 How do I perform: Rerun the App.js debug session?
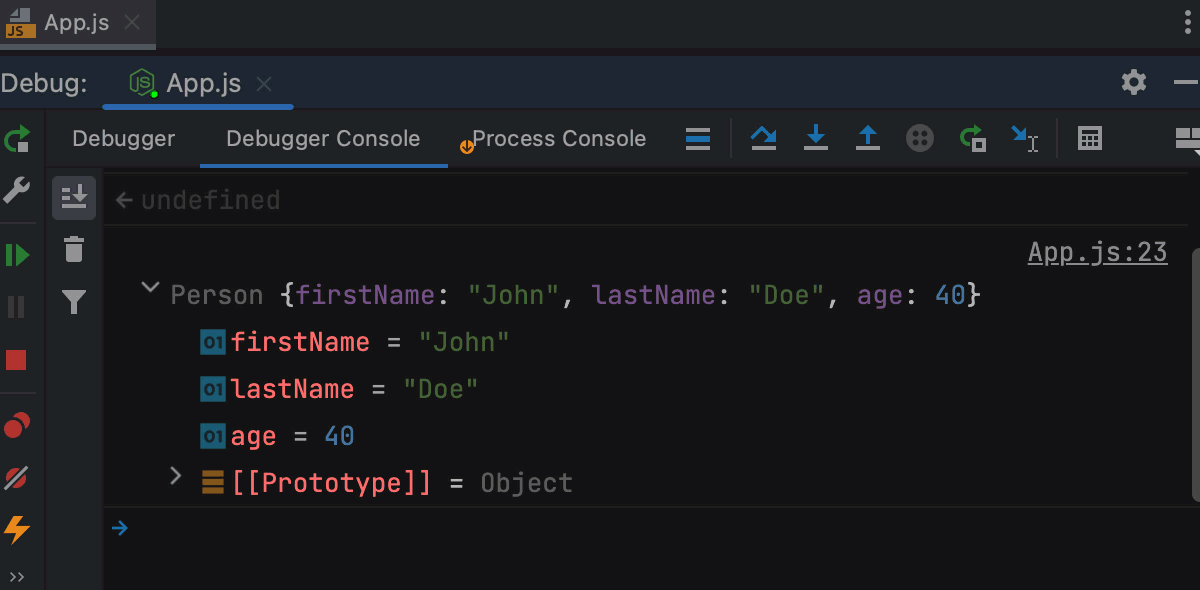[x=17, y=138]
